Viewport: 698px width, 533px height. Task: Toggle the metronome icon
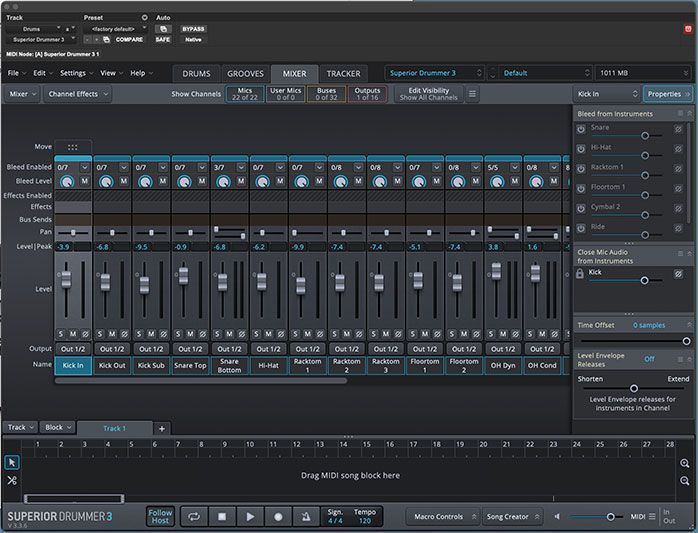tap(306, 517)
